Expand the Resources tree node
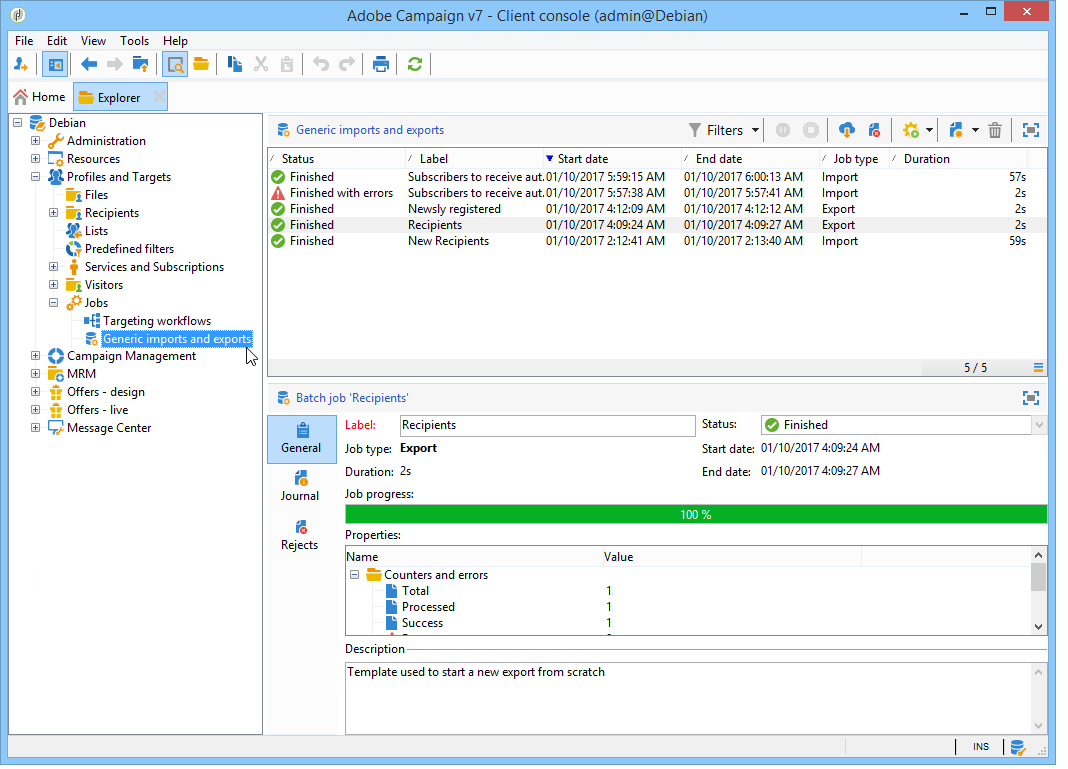The image size is (1068, 769). 35,159
